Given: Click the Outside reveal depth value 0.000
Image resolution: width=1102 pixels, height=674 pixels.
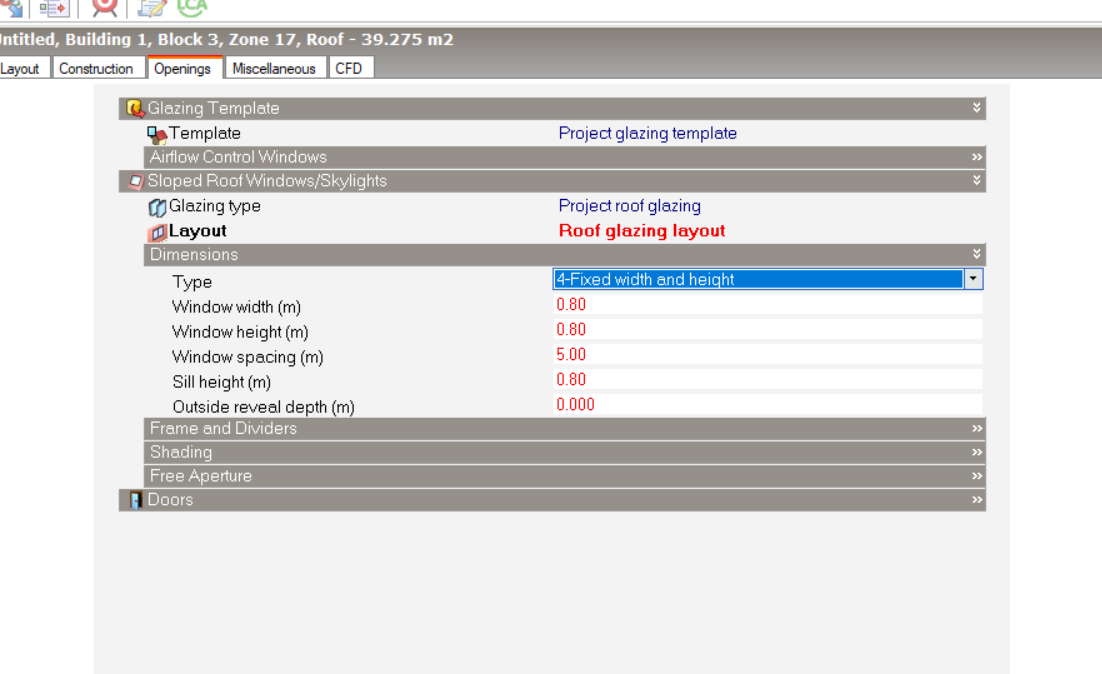Looking at the screenshot, I should (x=576, y=404).
